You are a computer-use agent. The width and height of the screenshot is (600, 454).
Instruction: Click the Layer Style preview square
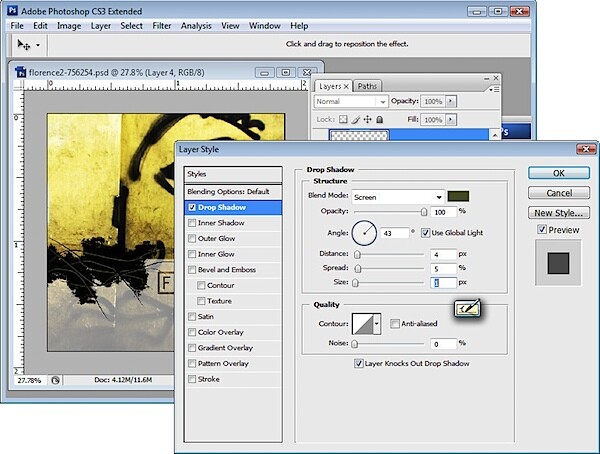tap(558, 263)
